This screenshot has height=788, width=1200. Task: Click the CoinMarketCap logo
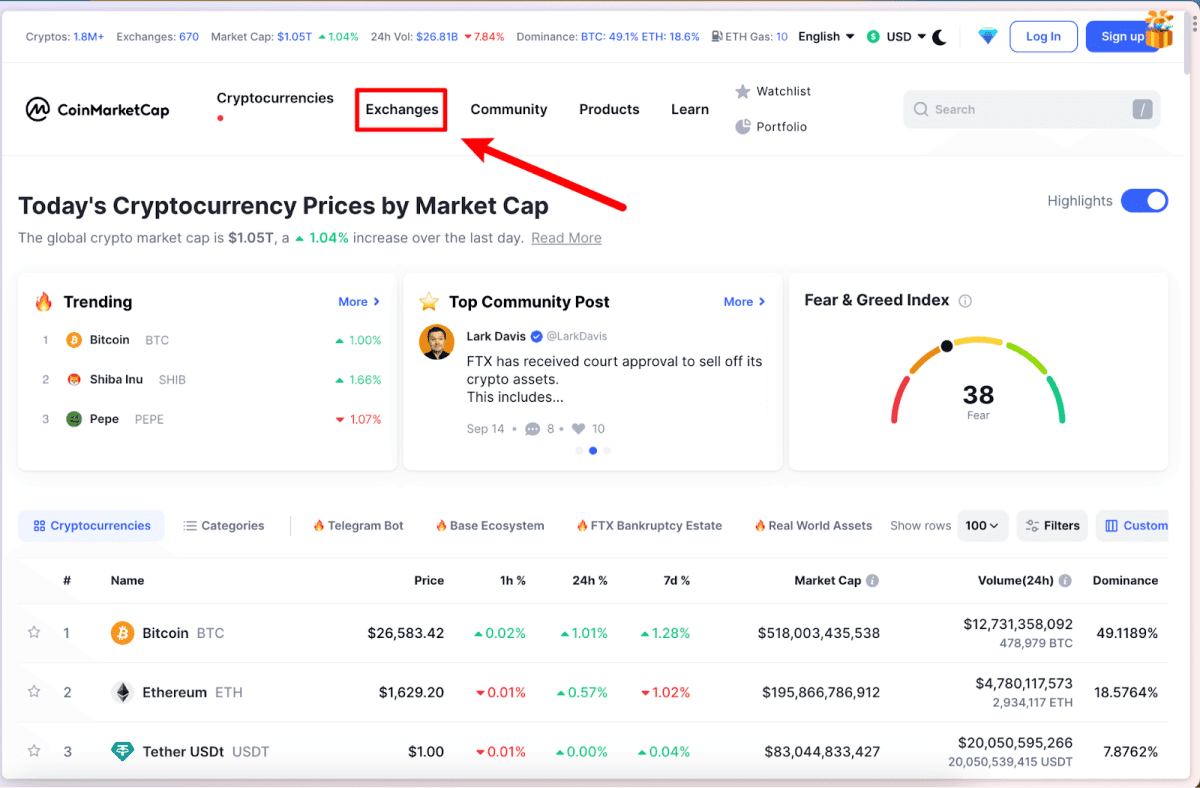(x=97, y=109)
